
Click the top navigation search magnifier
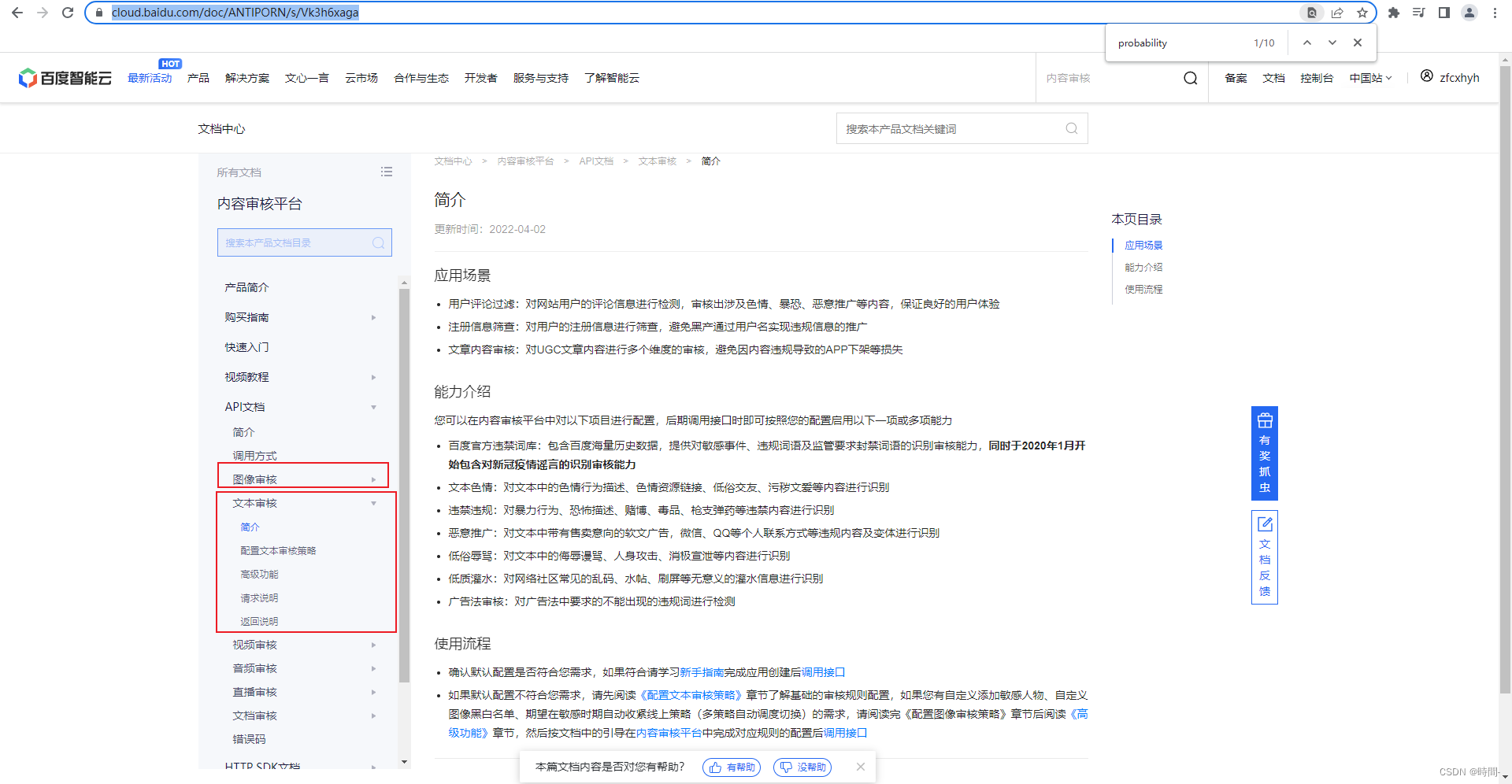tap(1191, 78)
